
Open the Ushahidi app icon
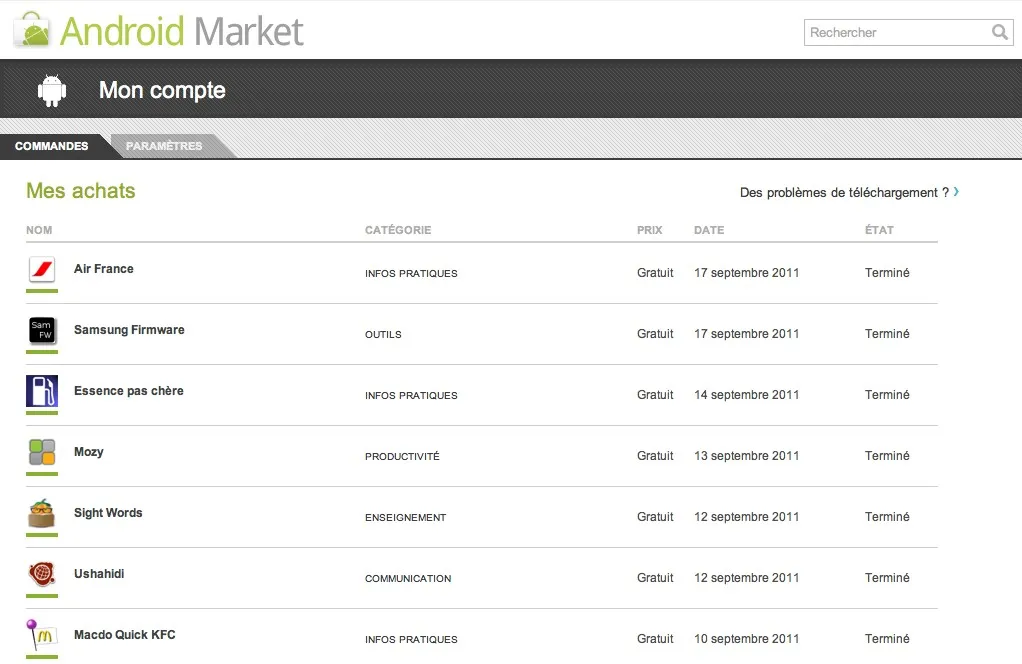coord(42,574)
